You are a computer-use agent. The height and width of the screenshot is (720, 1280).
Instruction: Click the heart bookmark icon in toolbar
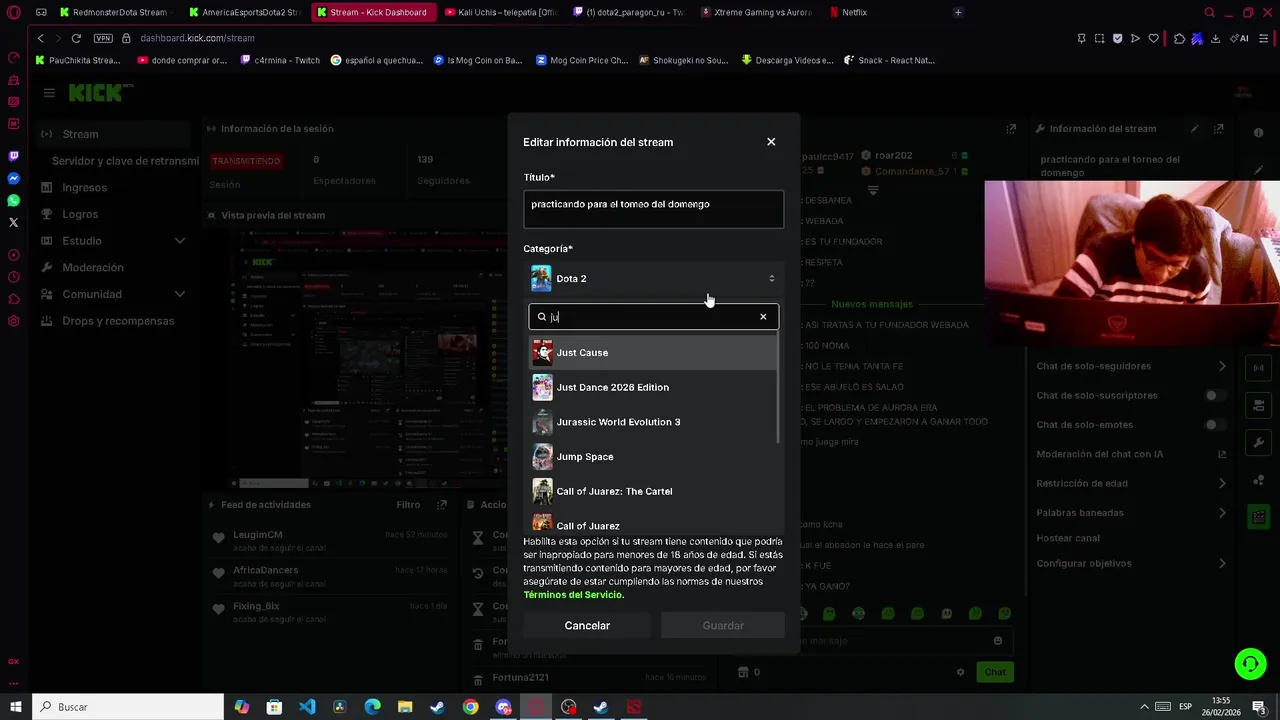coord(1153,38)
